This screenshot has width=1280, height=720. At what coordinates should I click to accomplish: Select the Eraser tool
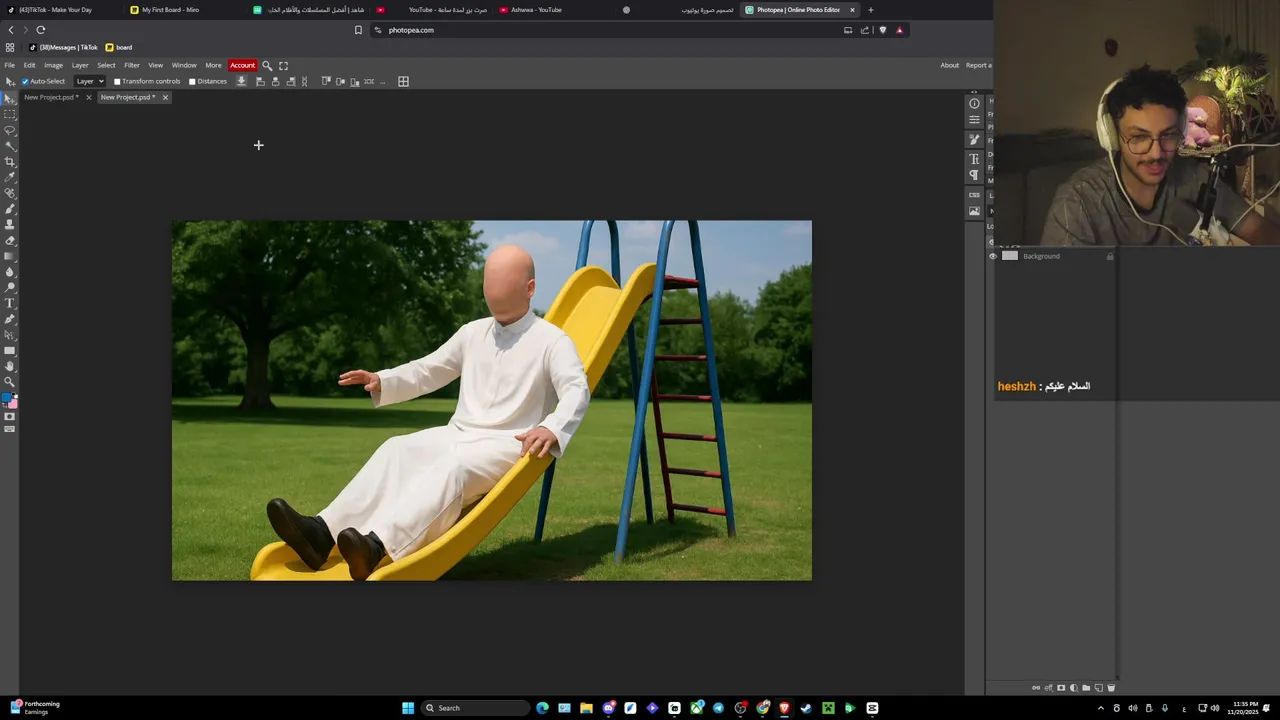(10, 240)
